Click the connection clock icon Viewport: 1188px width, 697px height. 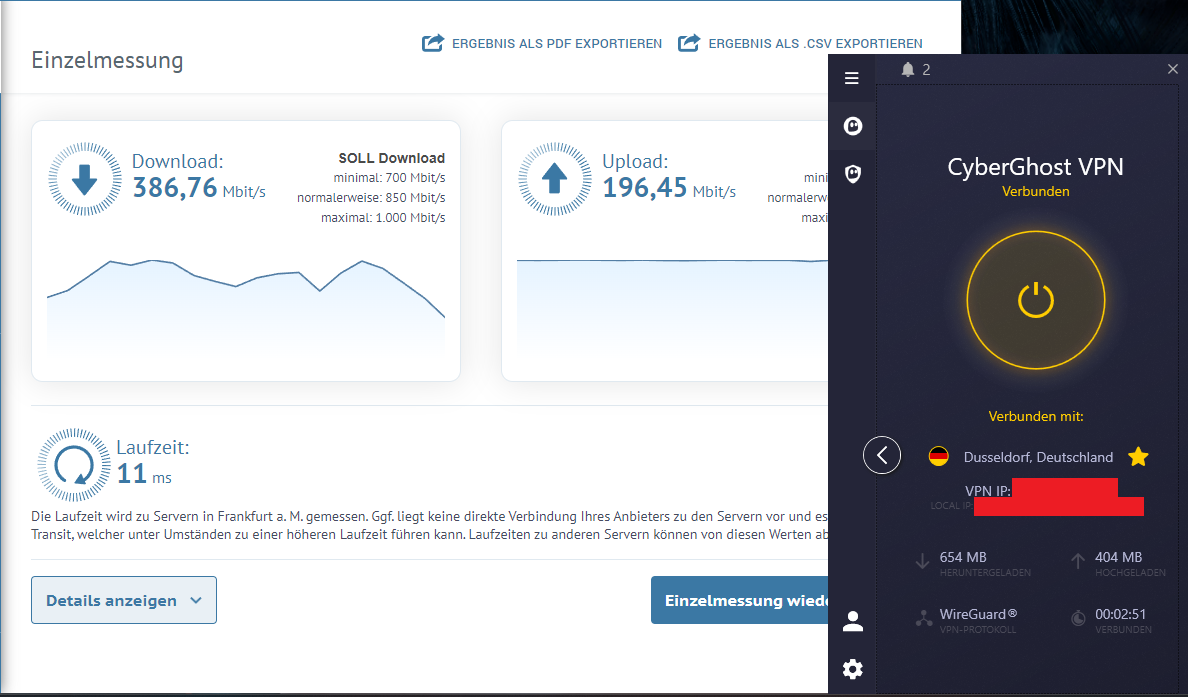(x=1078, y=618)
